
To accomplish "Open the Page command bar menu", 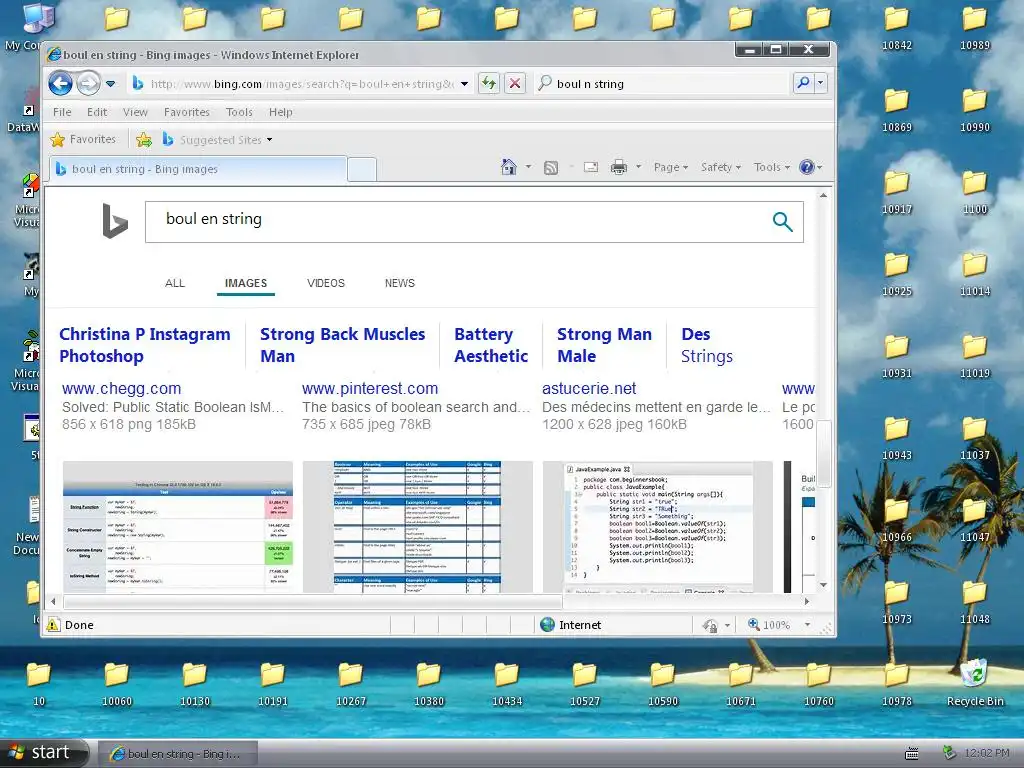I will 671,167.
